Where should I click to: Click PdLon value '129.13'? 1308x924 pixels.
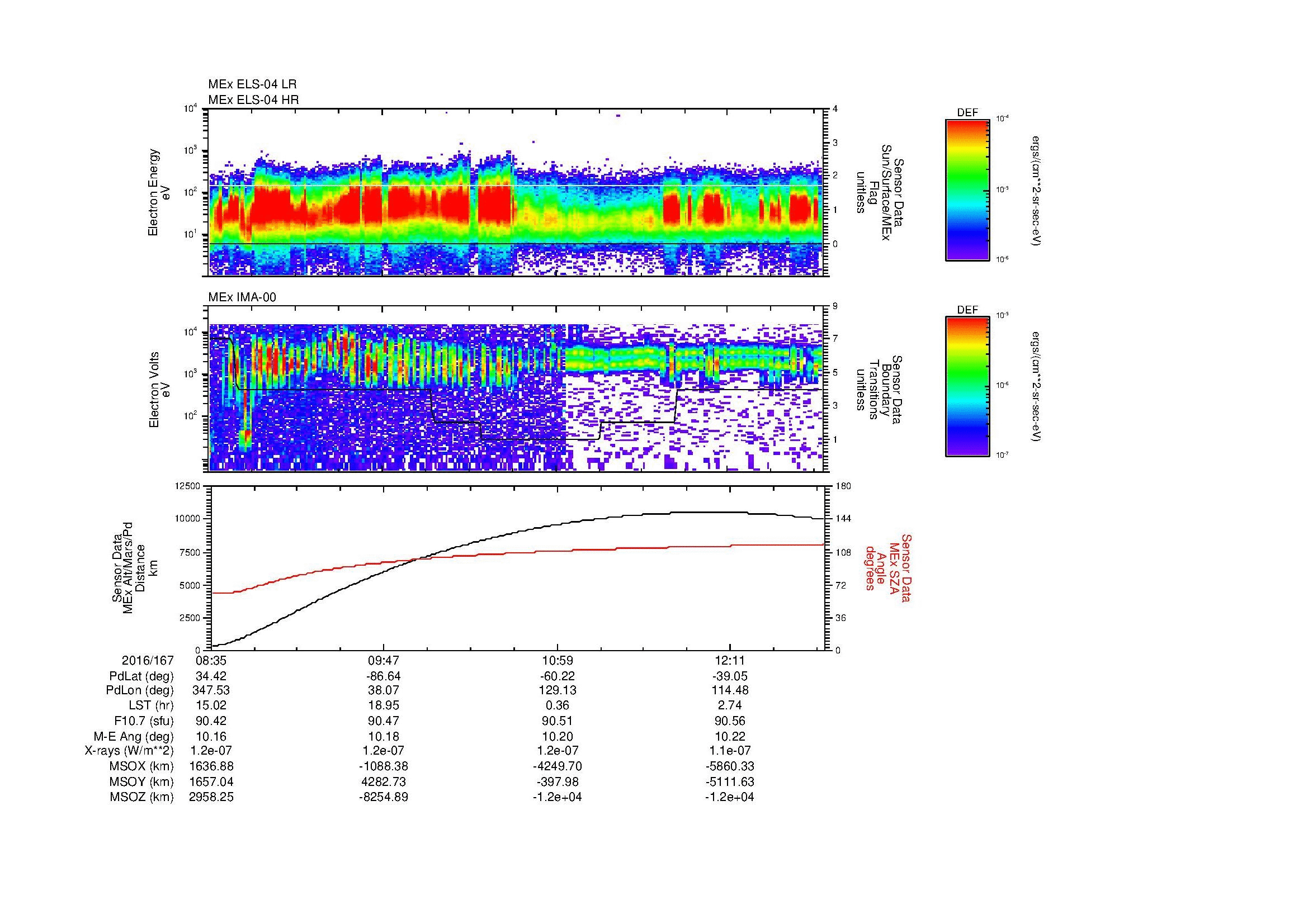[557, 690]
